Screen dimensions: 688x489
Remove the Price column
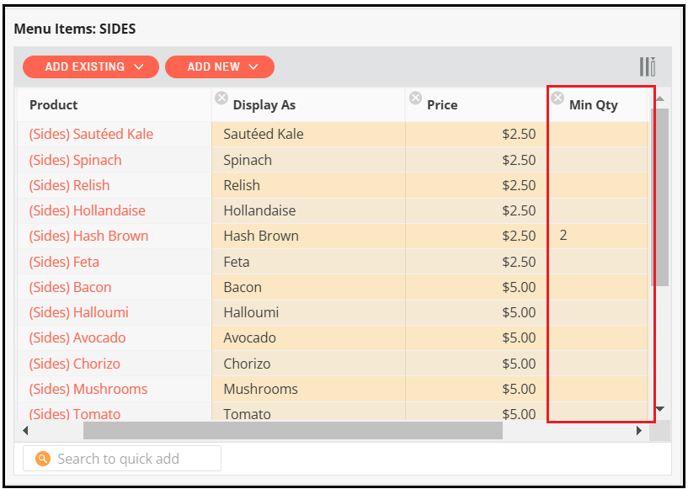pyautogui.click(x=415, y=98)
